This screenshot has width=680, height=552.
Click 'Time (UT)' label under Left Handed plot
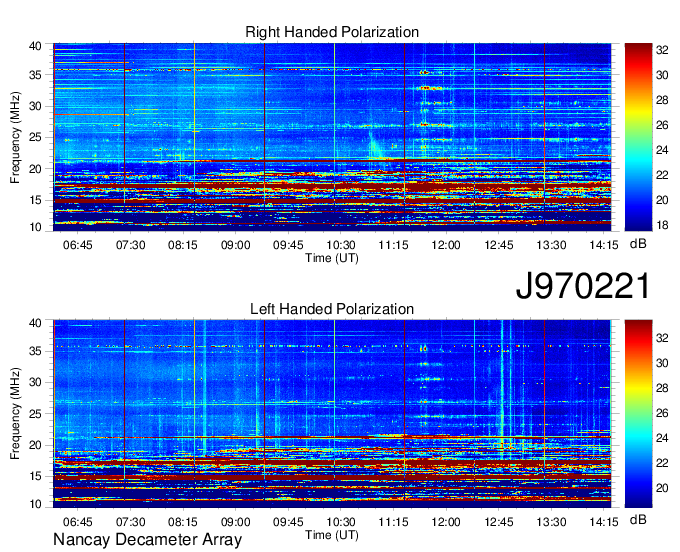tap(332, 535)
